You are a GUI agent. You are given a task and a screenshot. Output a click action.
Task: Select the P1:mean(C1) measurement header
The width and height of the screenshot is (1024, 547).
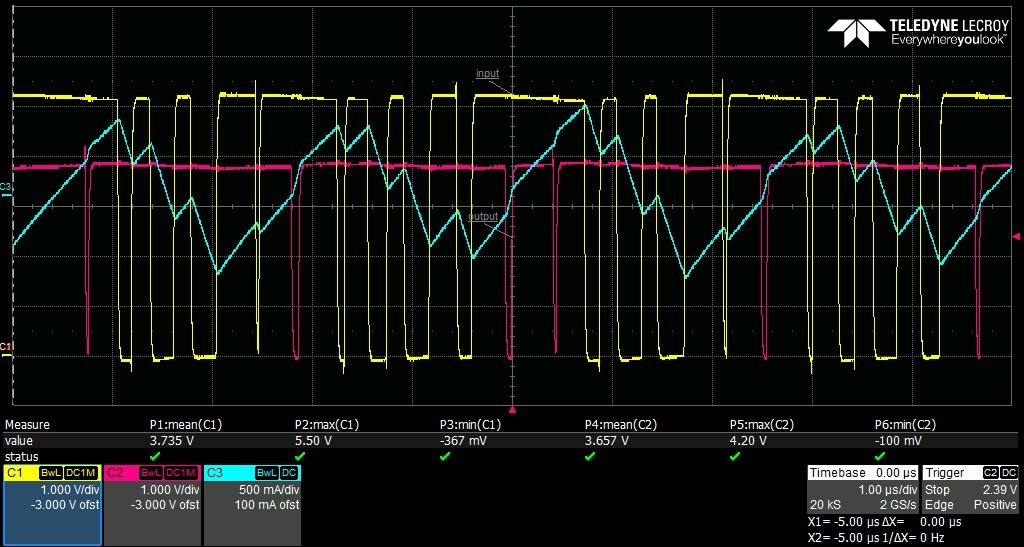coord(186,425)
